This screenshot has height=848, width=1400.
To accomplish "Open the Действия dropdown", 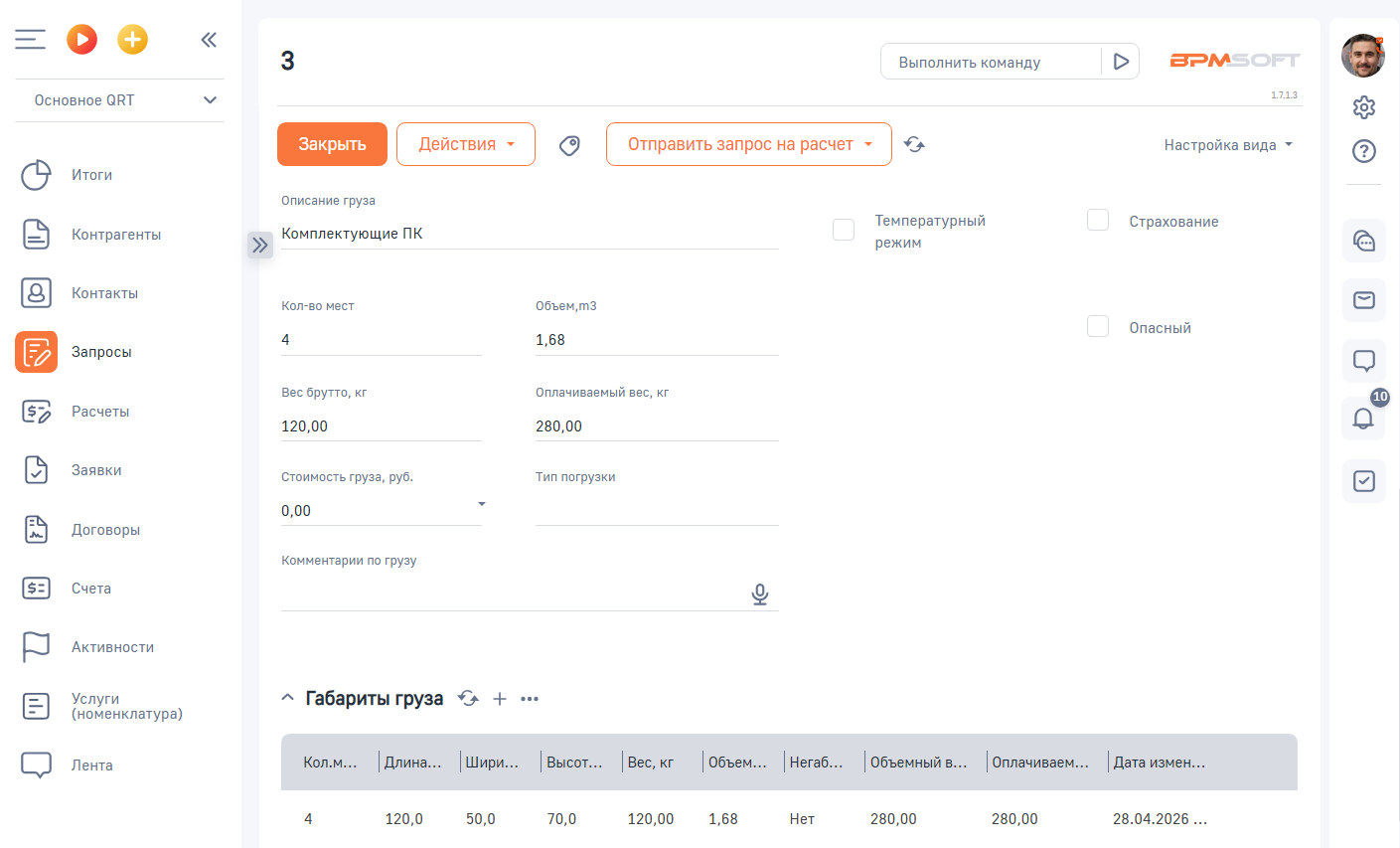I will 465,144.
